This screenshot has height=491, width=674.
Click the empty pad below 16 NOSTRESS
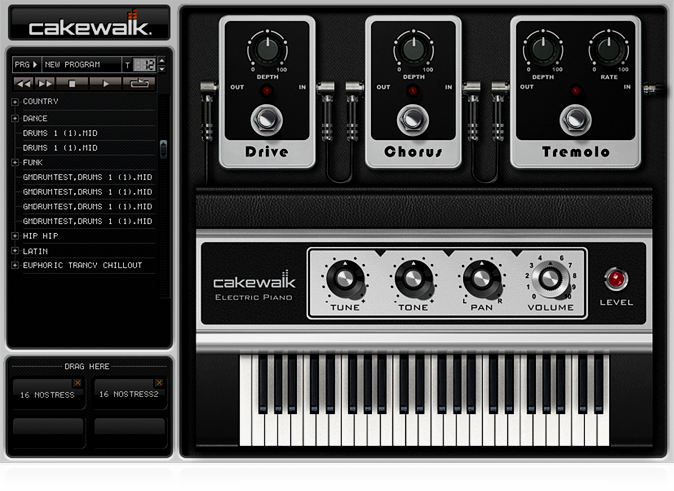pyautogui.click(x=48, y=432)
